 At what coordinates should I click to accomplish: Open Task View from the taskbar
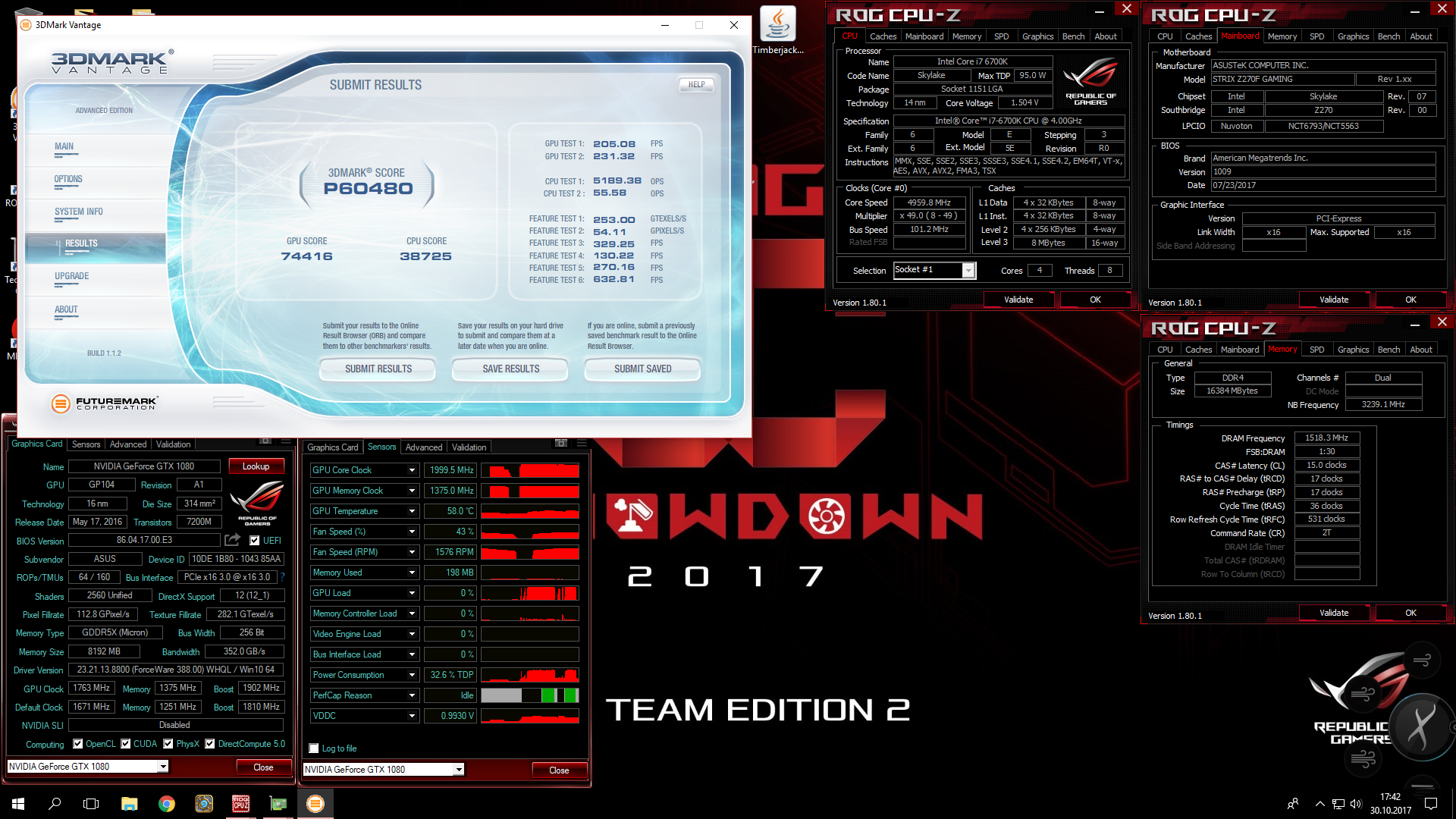click(x=91, y=804)
